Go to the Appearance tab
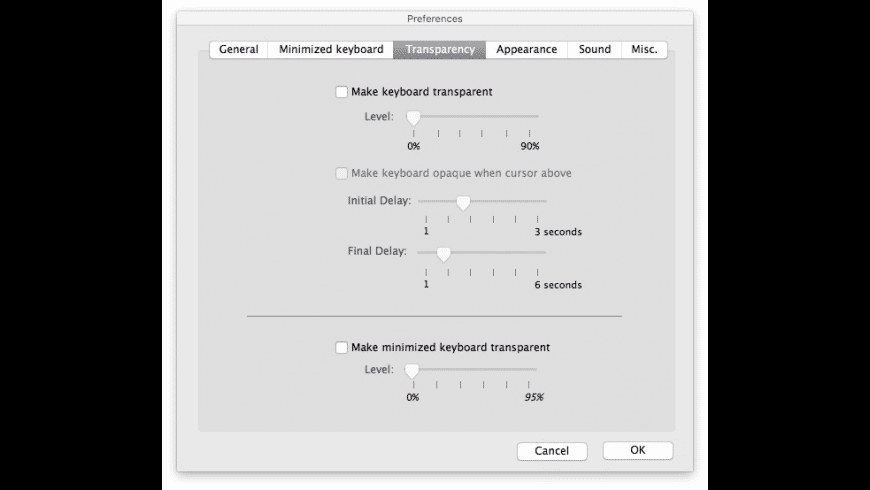This screenshot has width=870, height=490. click(x=526, y=50)
